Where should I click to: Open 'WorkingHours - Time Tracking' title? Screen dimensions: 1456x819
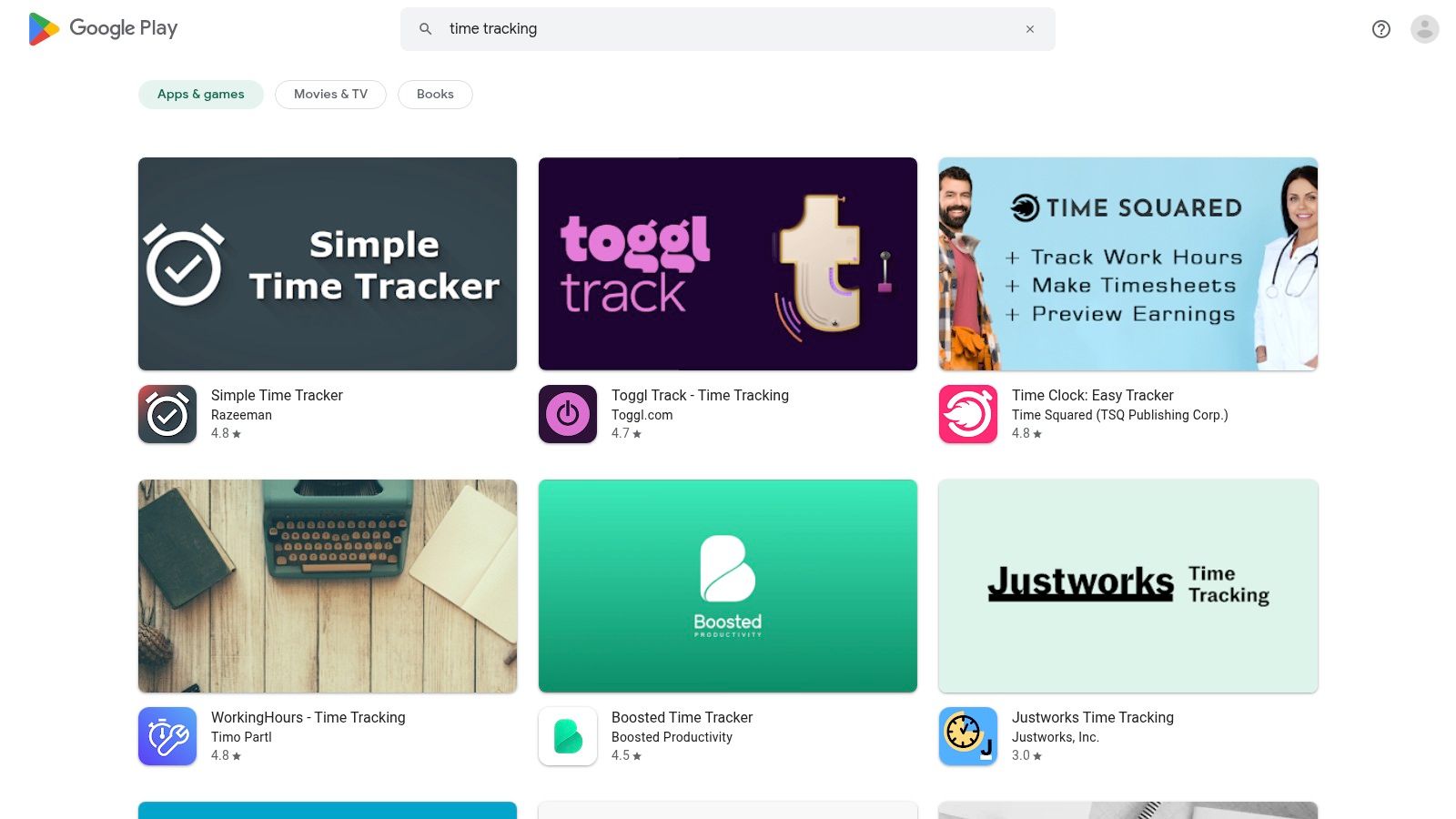coord(308,717)
